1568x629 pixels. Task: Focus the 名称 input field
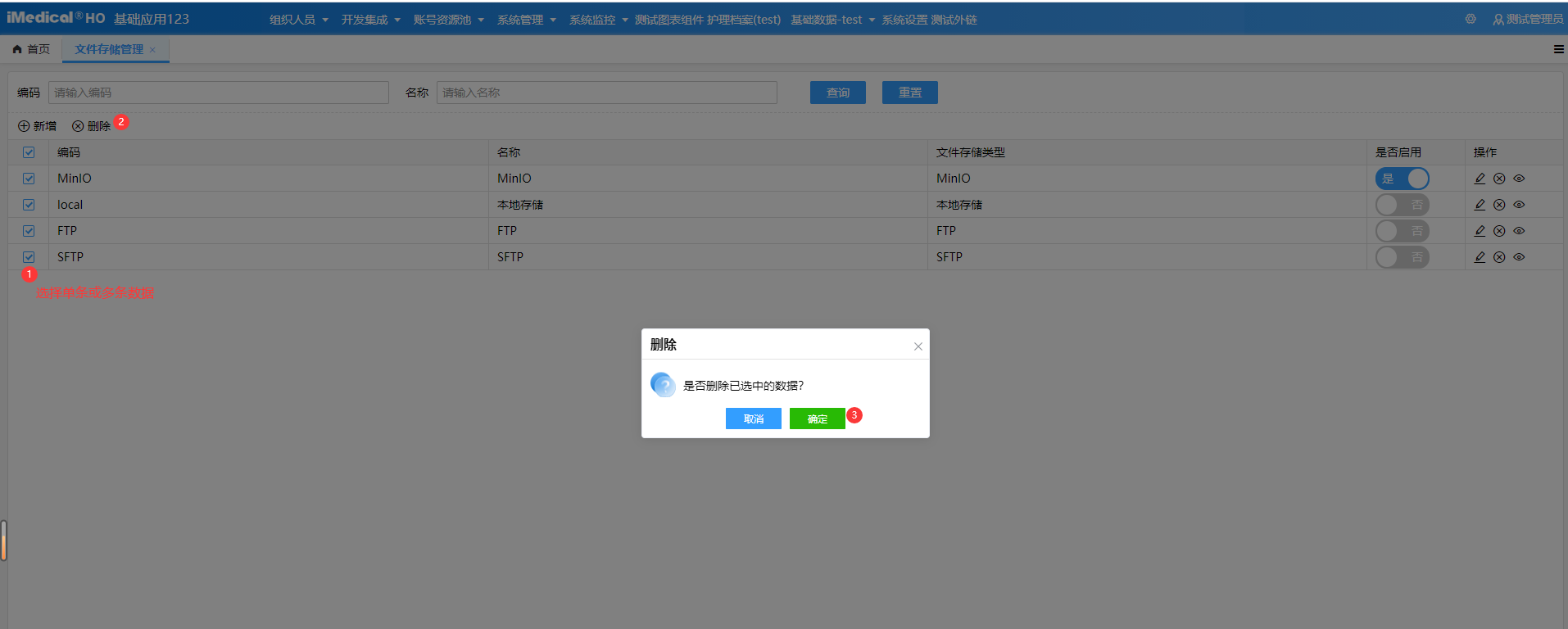click(x=607, y=93)
